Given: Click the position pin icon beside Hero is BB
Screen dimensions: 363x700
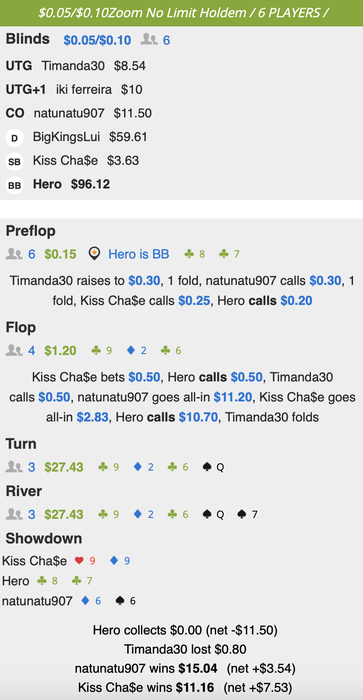Looking at the screenshot, I should (94, 254).
